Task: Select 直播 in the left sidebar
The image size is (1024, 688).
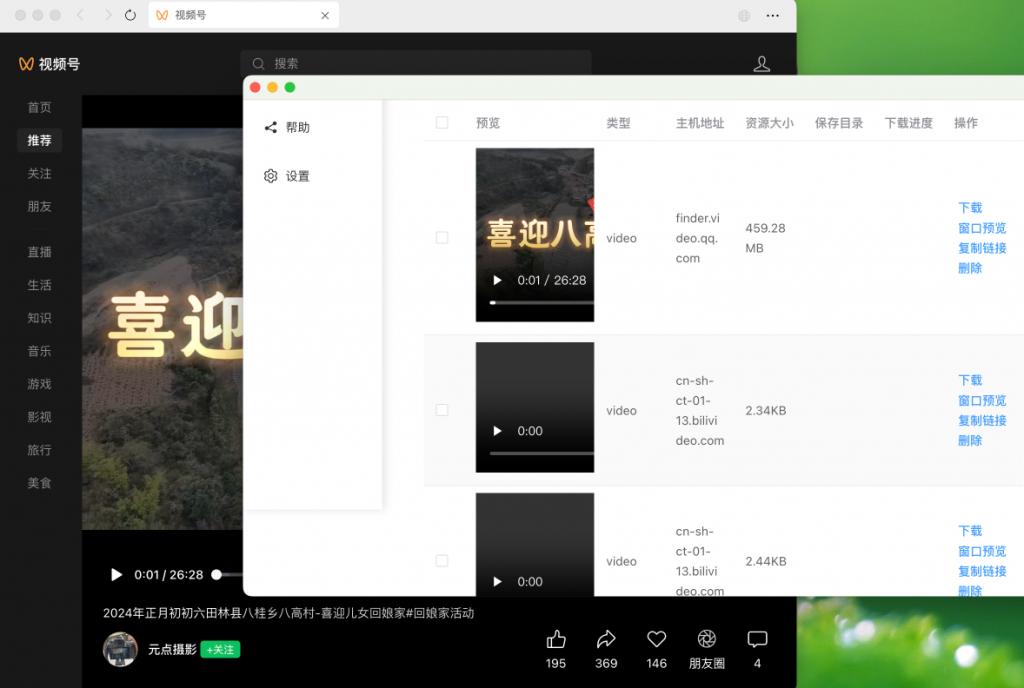Action: 39,252
